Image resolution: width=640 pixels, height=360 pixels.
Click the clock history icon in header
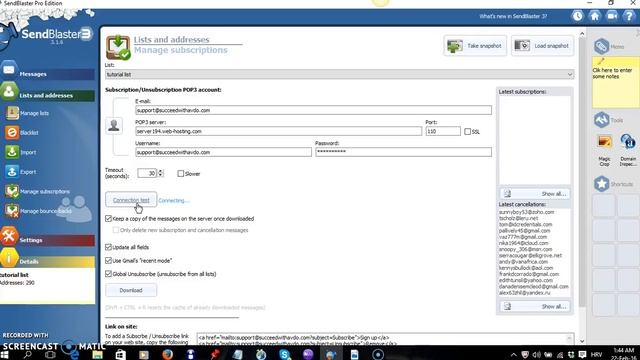(577, 16)
